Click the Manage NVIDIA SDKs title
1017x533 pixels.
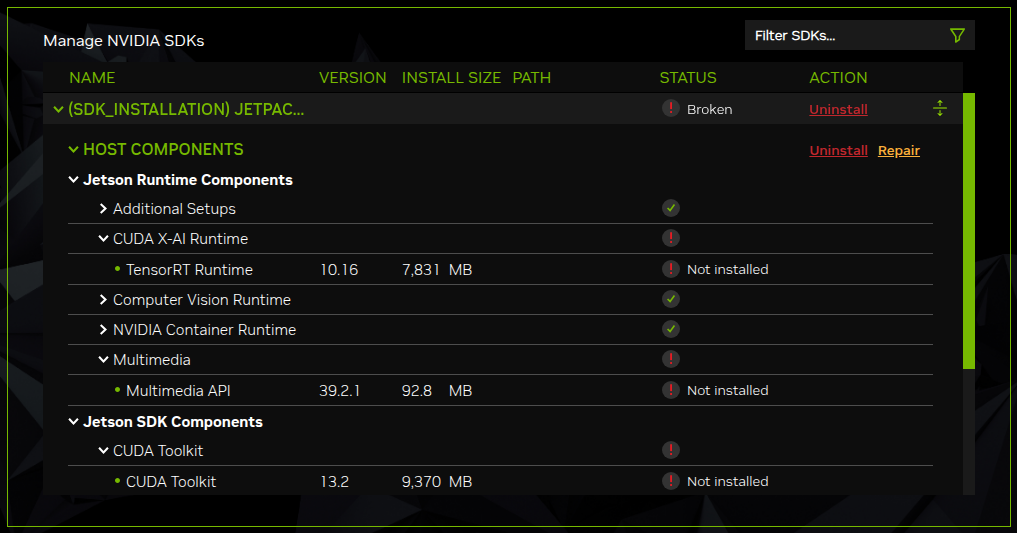click(x=123, y=41)
